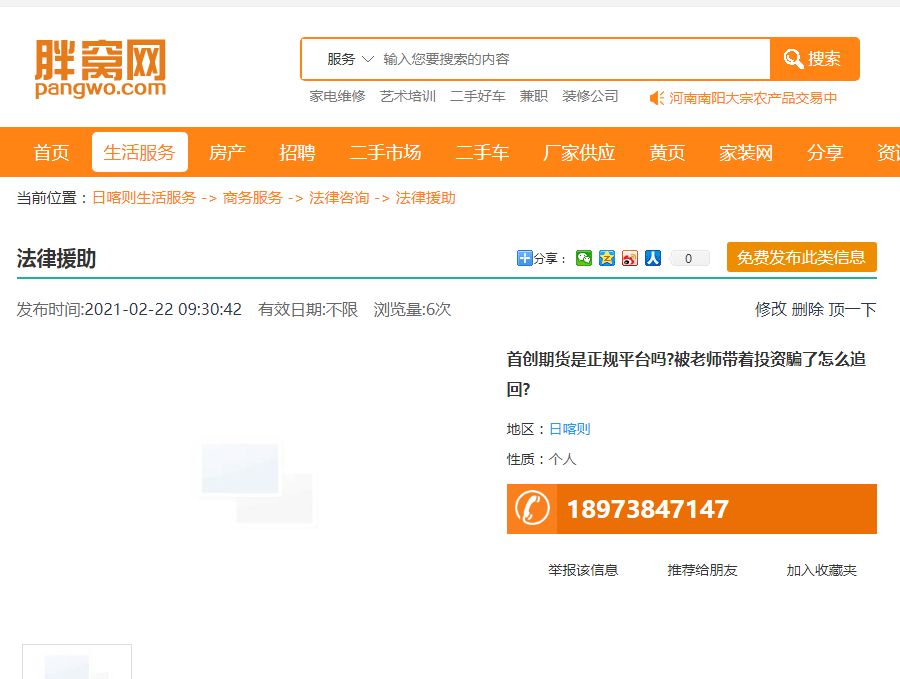Share via the yellow star Qzone icon
900x679 pixels.
607,258
